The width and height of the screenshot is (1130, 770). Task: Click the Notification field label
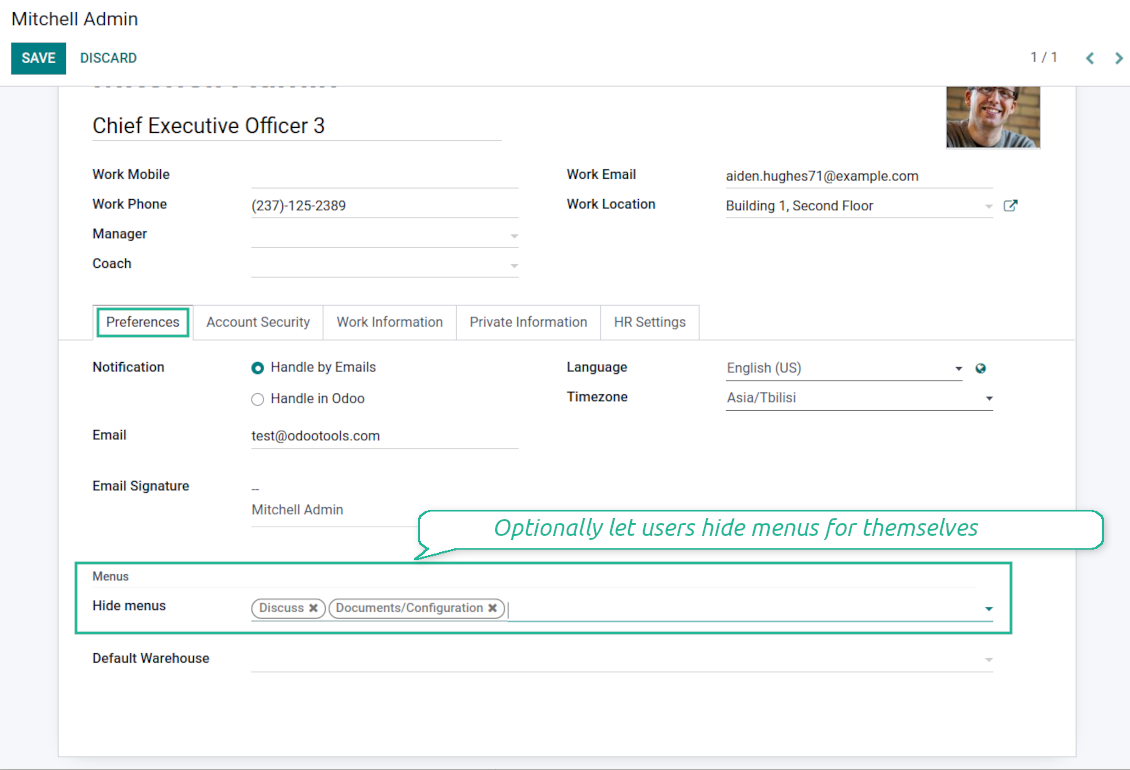[128, 367]
